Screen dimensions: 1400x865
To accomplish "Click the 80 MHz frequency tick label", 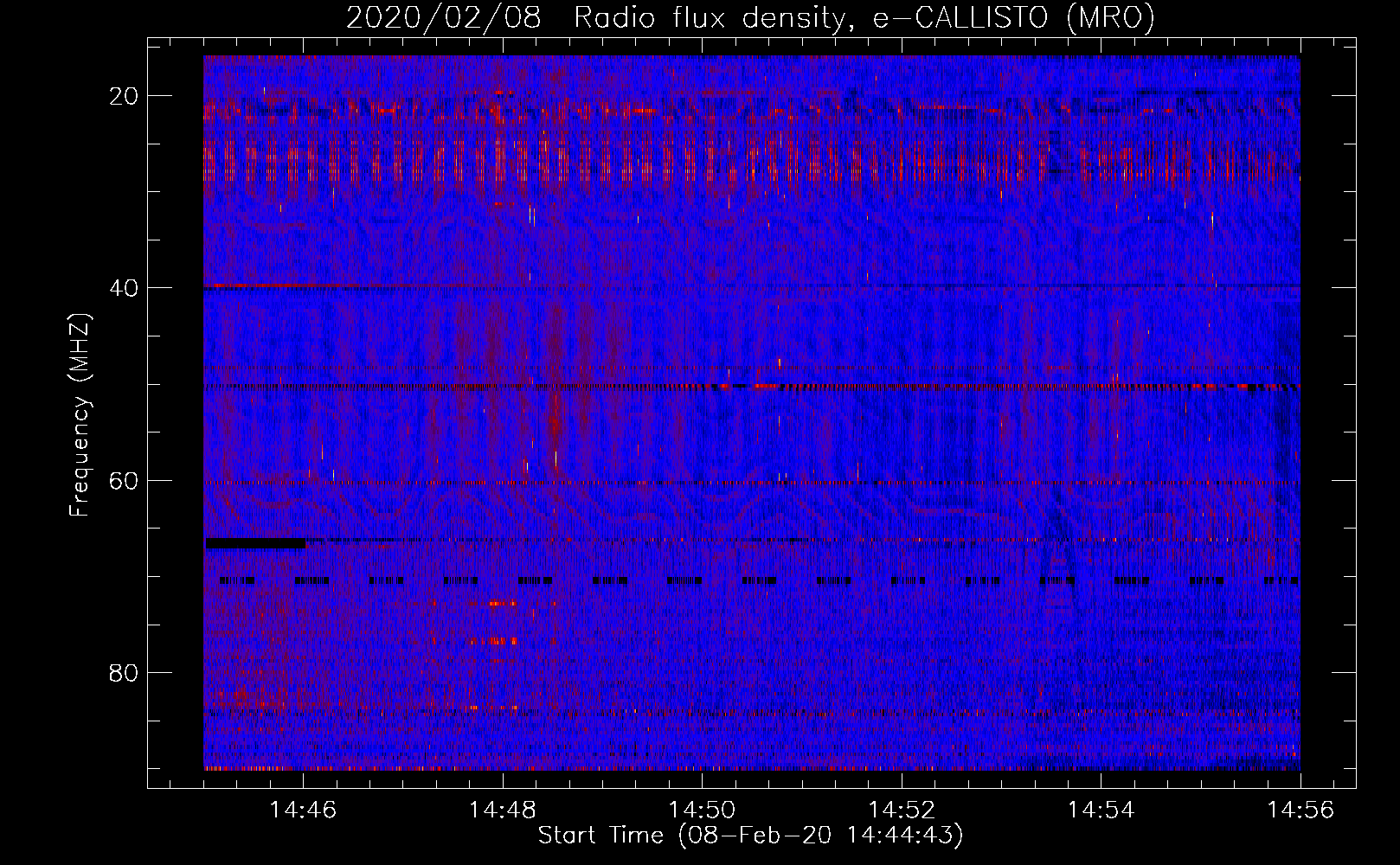I will pyautogui.click(x=125, y=672).
